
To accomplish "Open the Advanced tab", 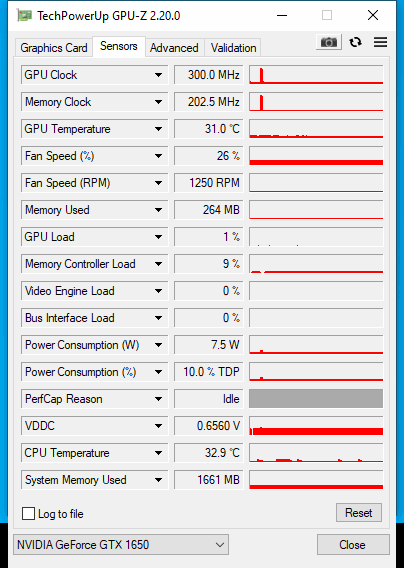I will tap(174, 48).
